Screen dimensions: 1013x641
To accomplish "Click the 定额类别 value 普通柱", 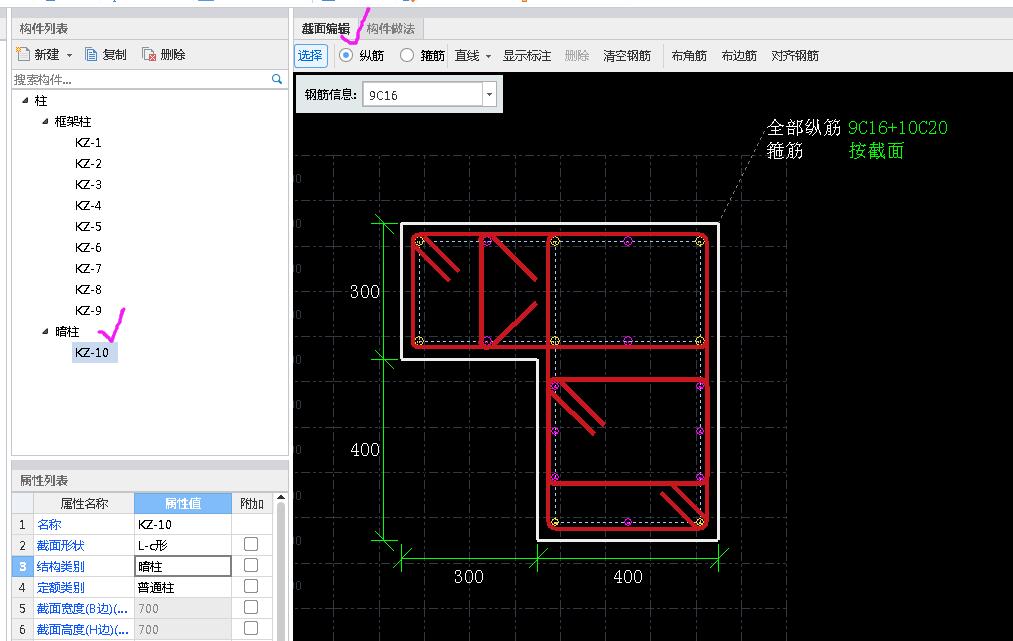I will click(183, 587).
